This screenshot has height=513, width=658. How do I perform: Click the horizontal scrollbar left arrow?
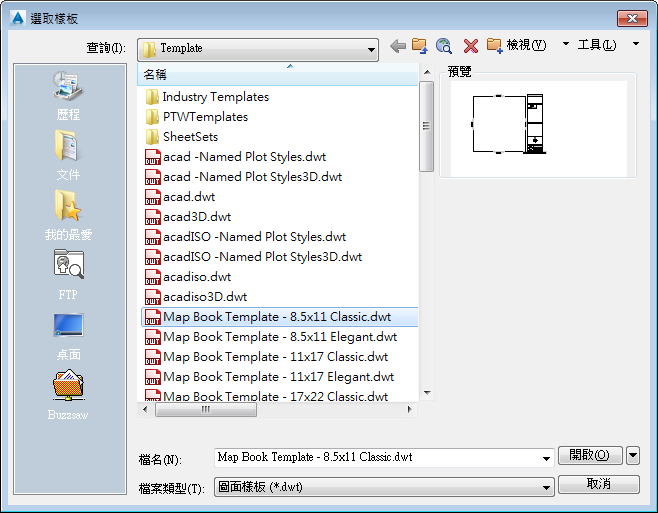[x=145, y=409]
